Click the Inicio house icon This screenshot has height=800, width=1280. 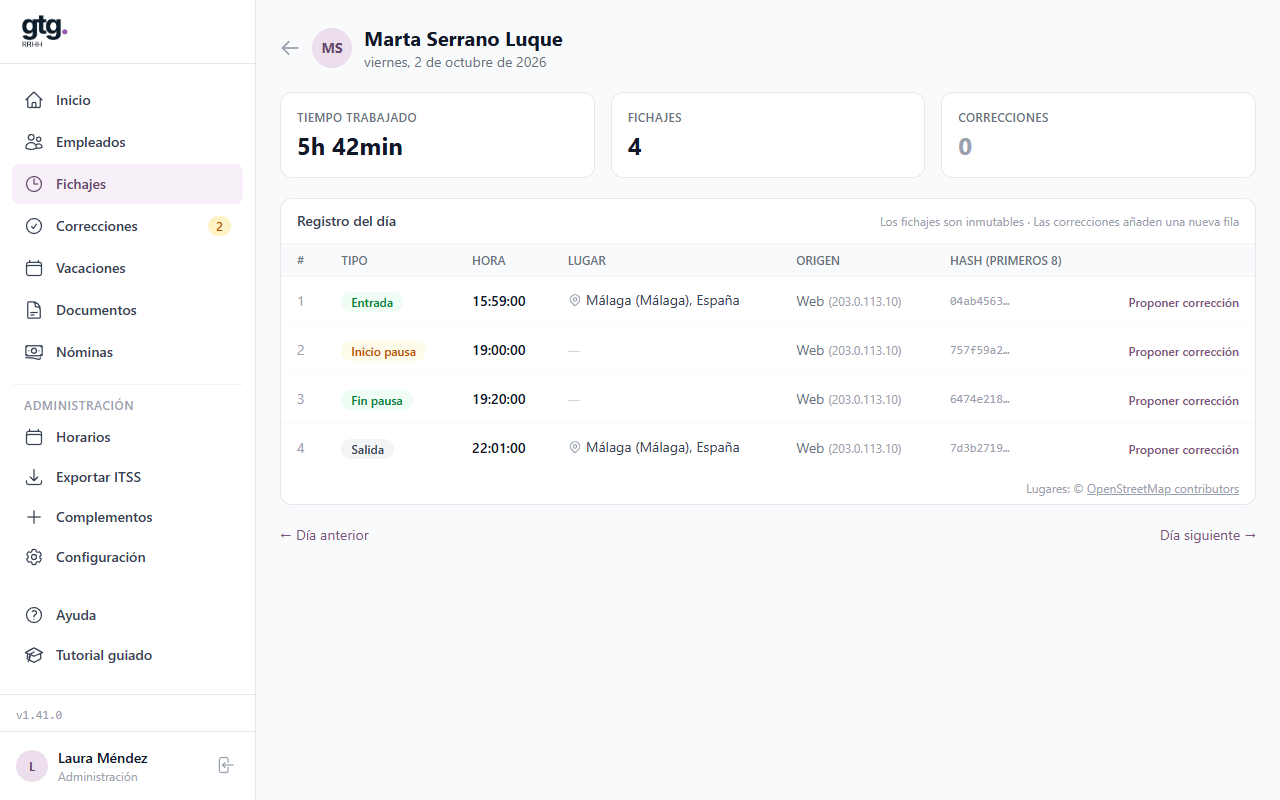[34, 100]
